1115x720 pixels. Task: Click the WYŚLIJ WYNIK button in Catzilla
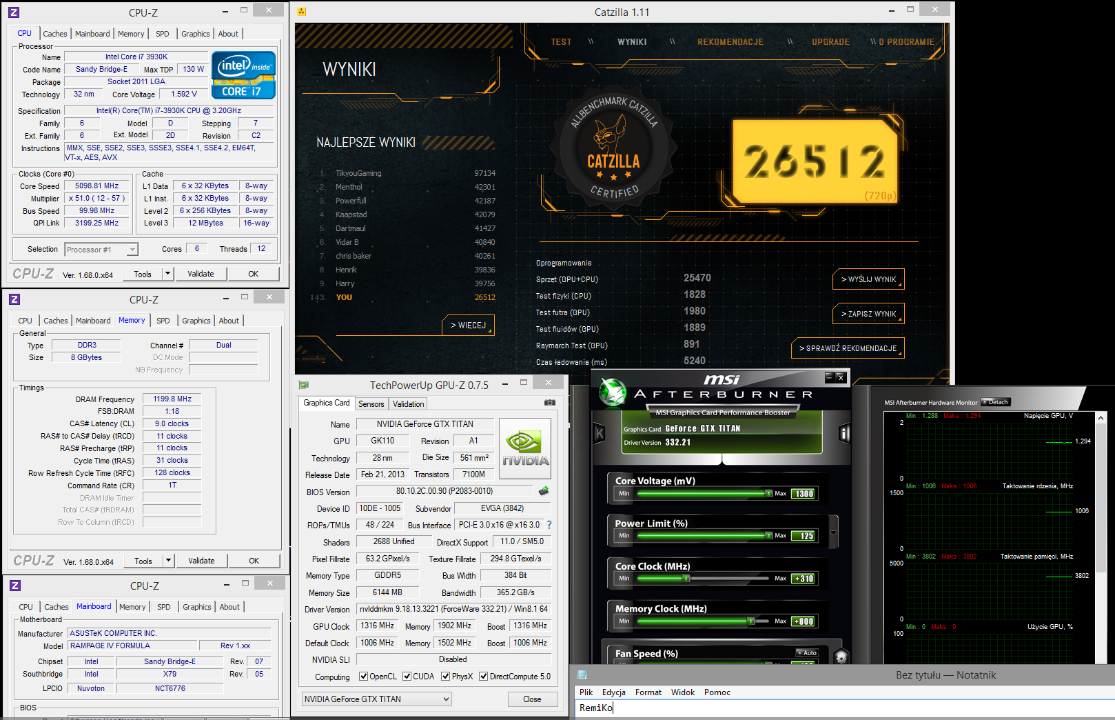click(x=868, y=279)
